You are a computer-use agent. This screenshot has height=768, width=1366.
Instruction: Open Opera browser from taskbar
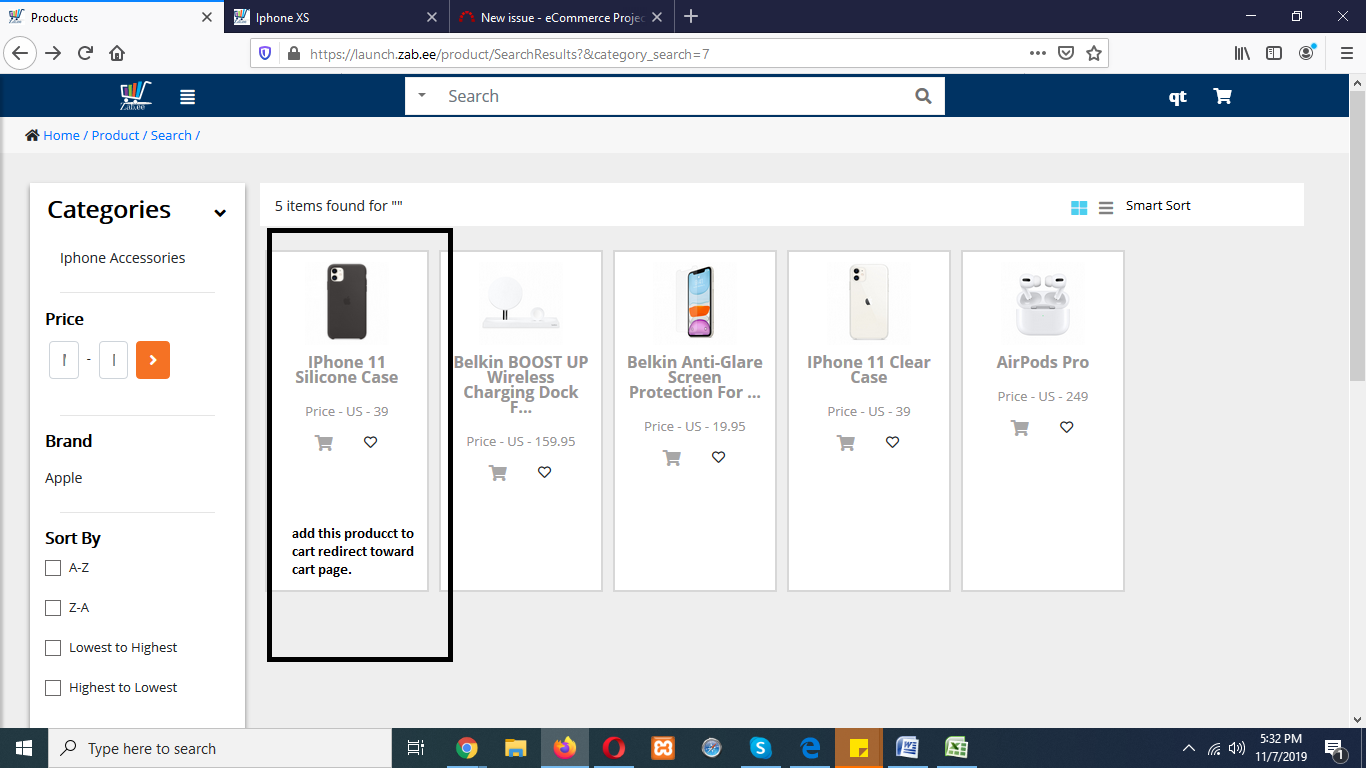(x=614, y=748)
